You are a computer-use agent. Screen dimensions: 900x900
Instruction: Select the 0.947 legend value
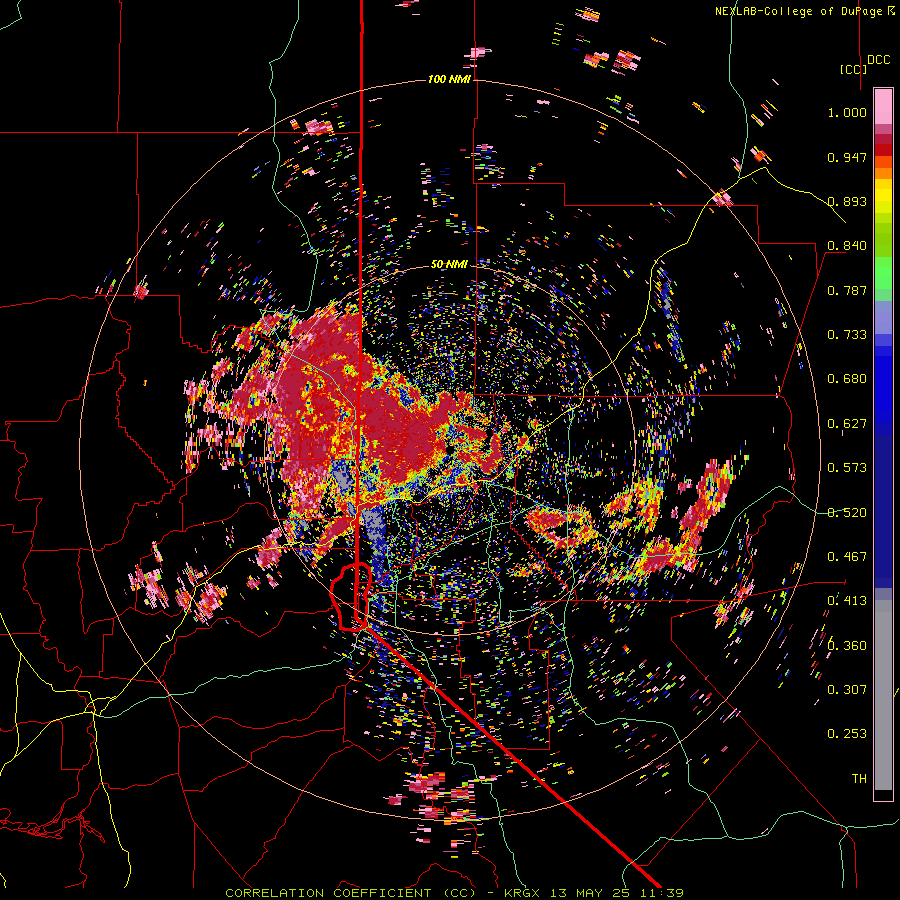click(847, 157)
